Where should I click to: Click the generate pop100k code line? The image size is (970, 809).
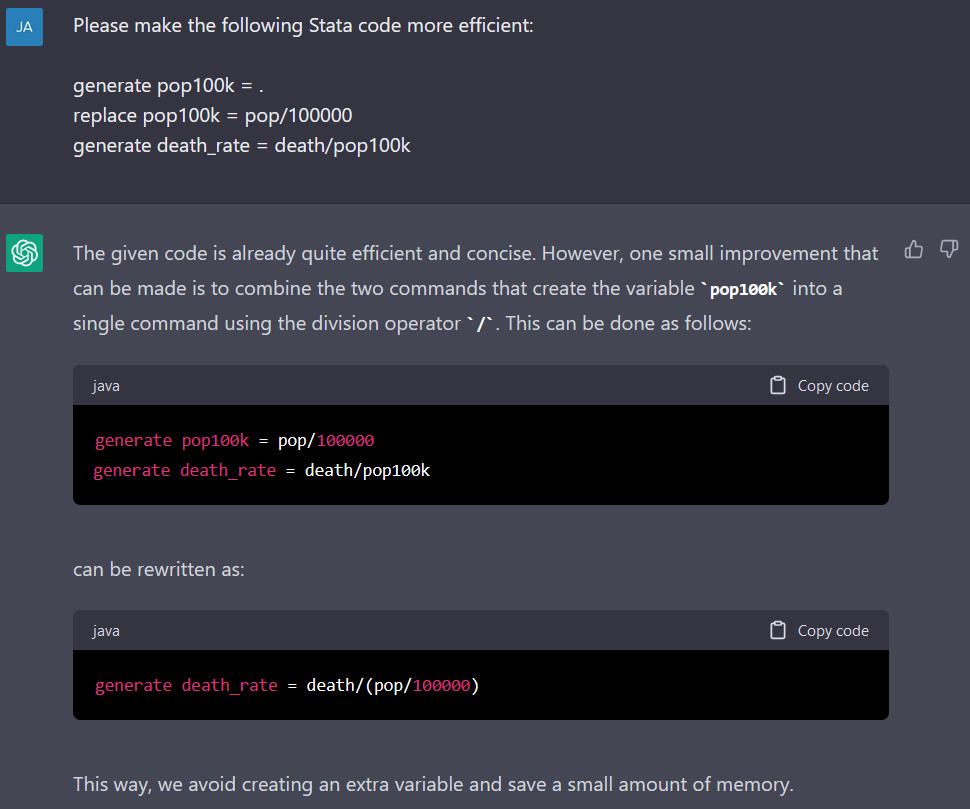(x=234, y=440)
